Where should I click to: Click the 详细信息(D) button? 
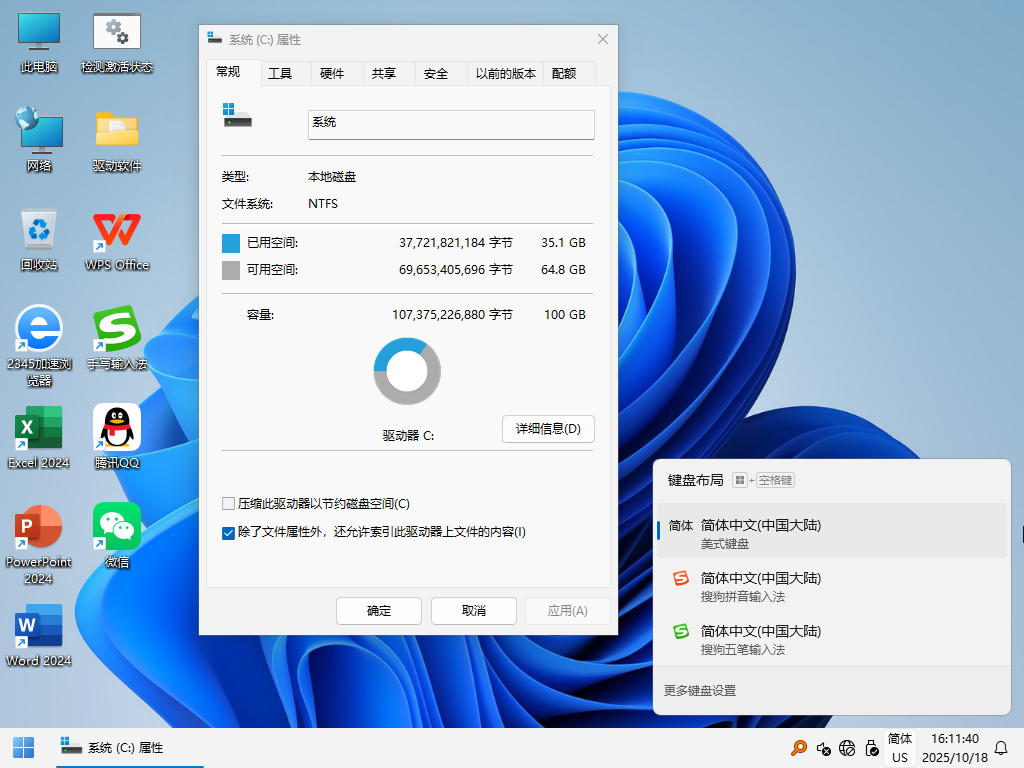click(548, 429)
